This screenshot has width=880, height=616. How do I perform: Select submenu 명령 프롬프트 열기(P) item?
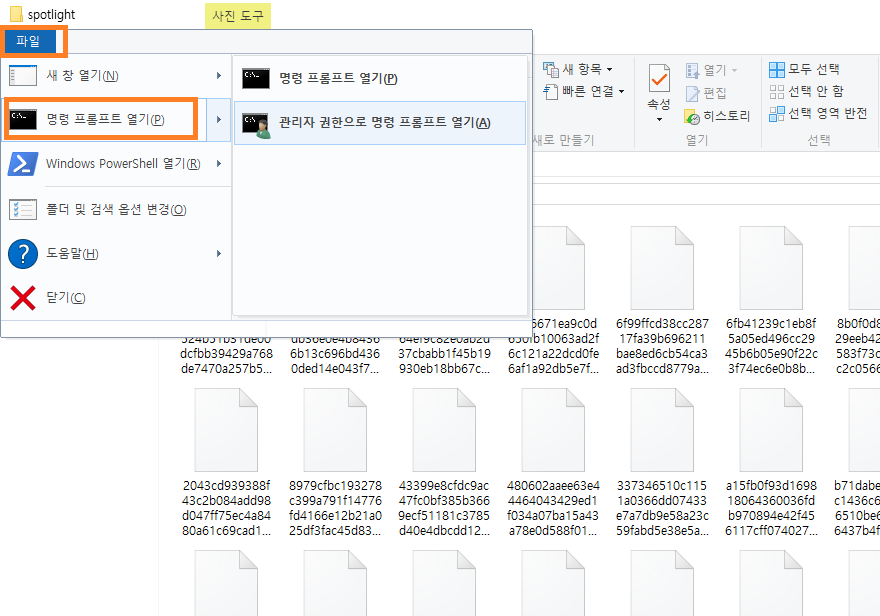[379, 78]
